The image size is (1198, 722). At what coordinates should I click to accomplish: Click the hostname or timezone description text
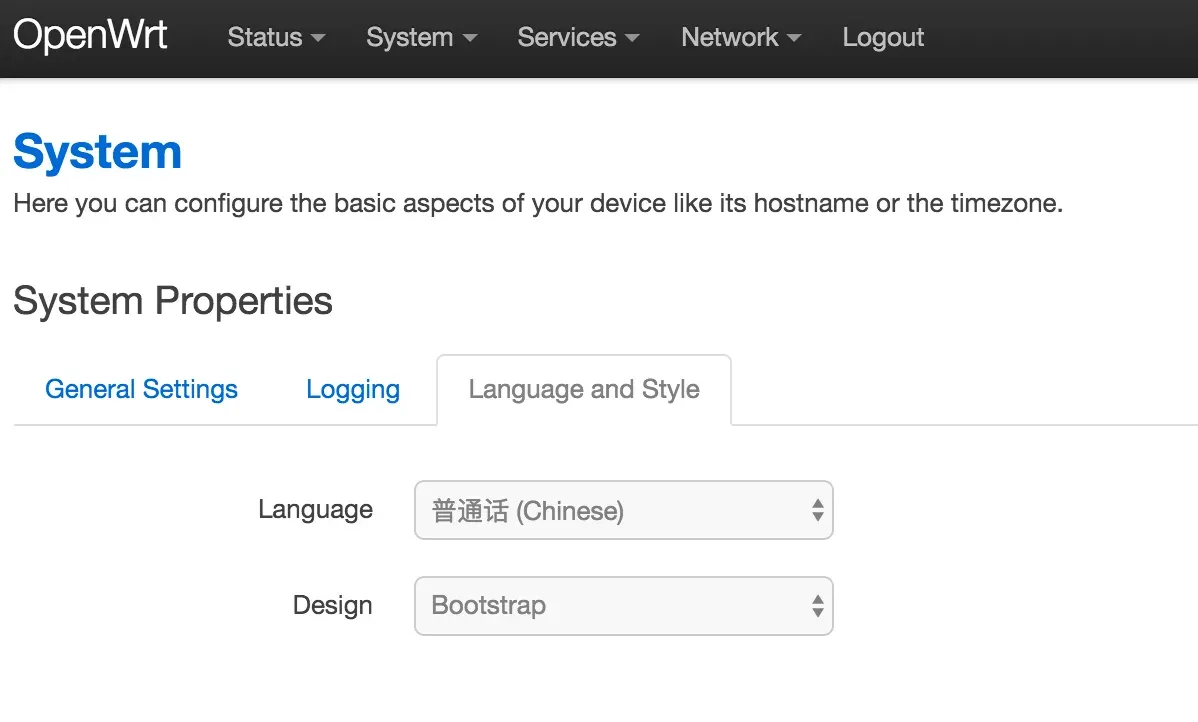point(538,204)
